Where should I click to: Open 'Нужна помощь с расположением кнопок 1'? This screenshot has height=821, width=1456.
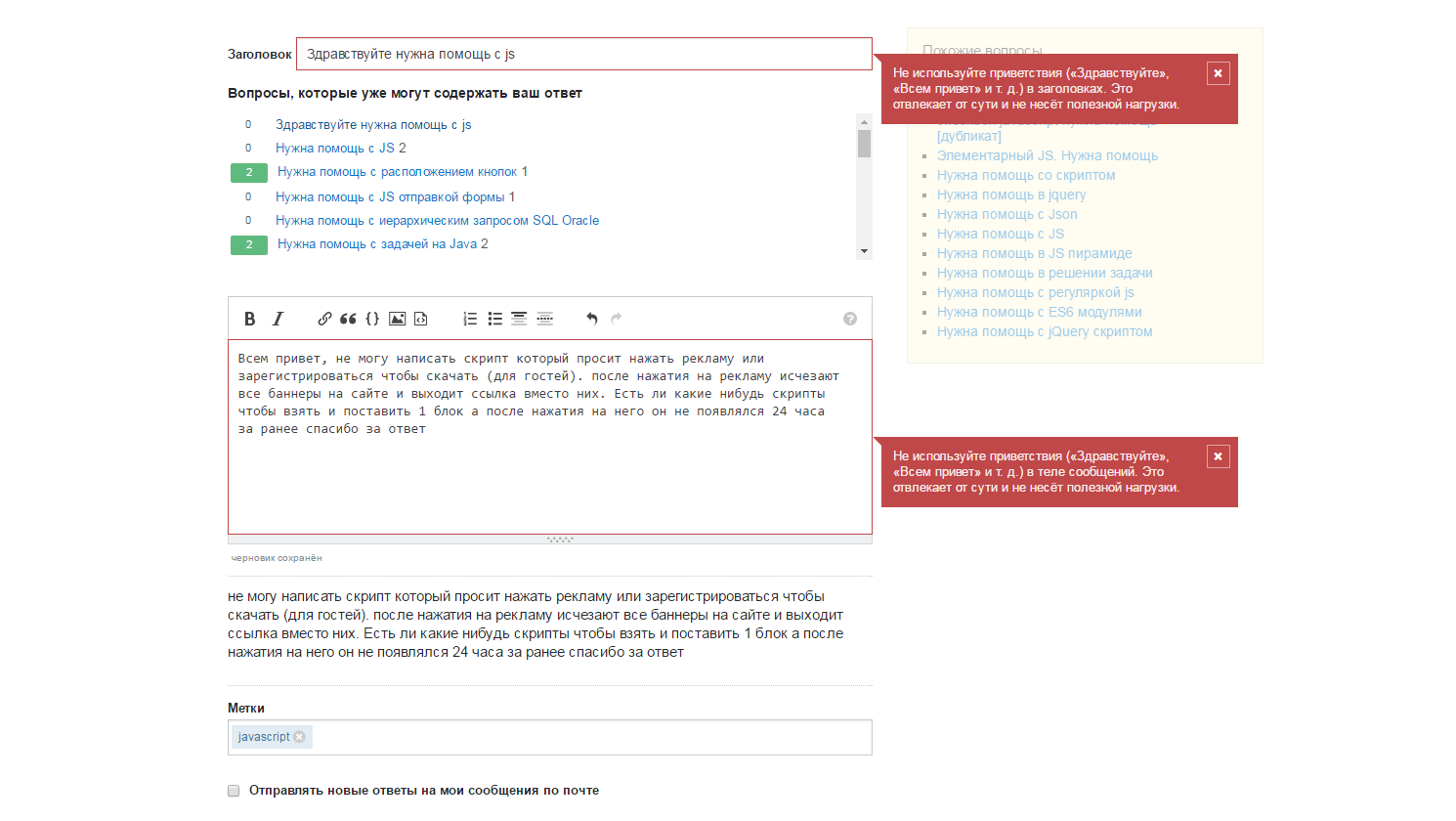[403, 172]
